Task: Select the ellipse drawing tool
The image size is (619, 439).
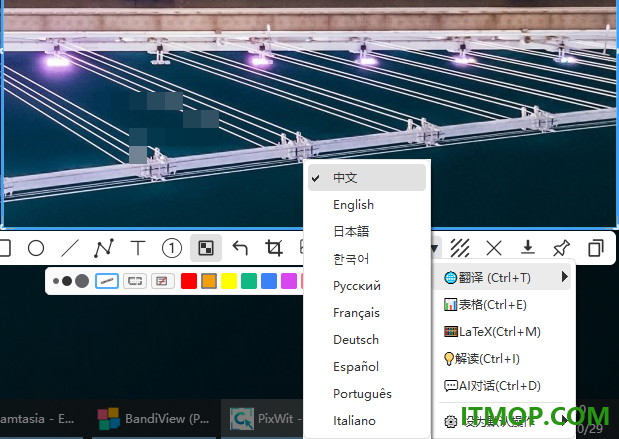Action: 36,248
